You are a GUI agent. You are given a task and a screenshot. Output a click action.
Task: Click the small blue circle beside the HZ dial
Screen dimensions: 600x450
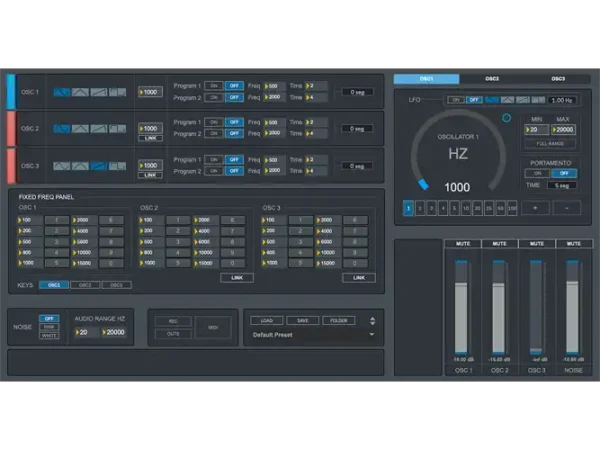506,118
